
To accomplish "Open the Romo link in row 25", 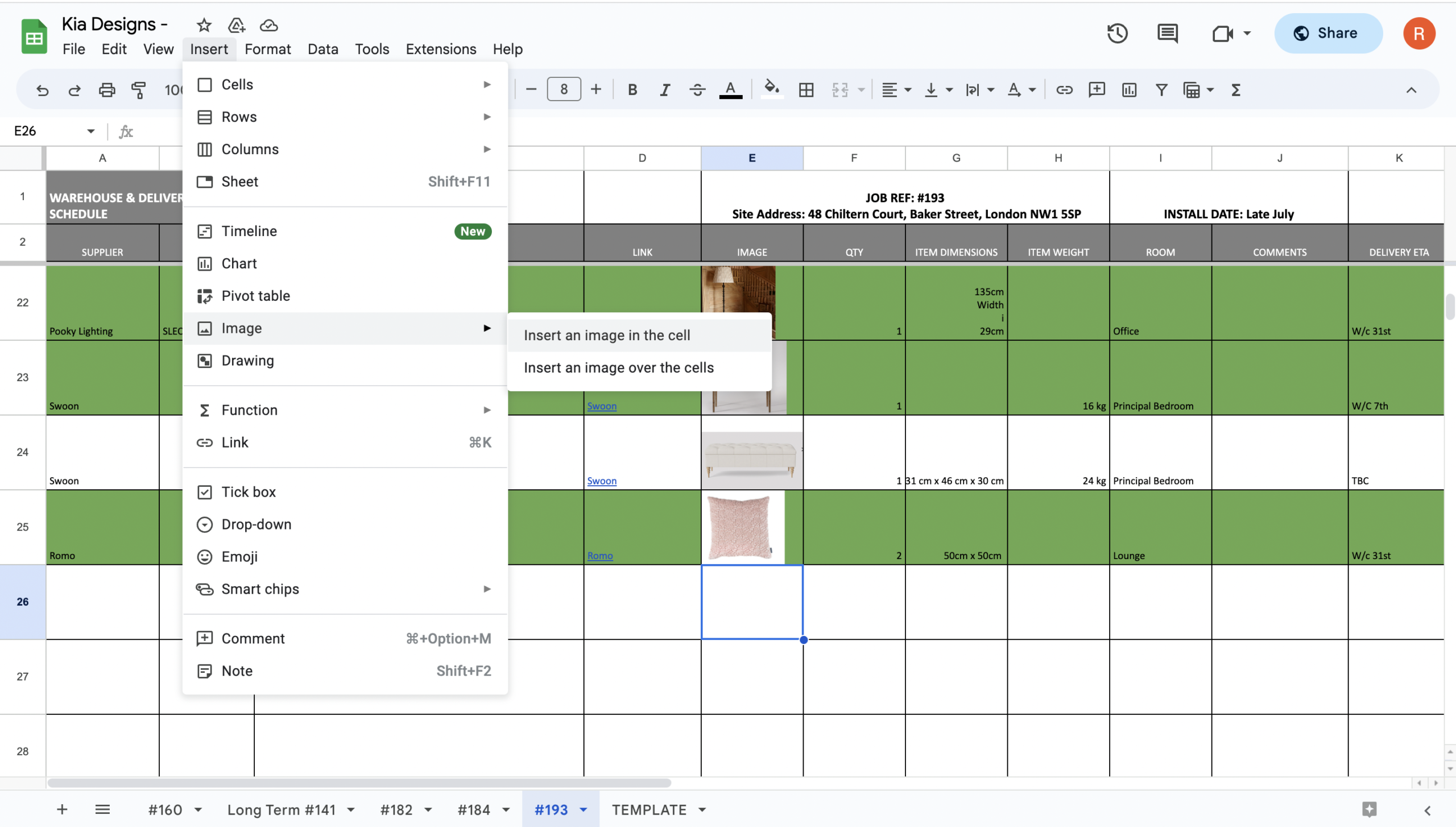I will tap(600, 556).
